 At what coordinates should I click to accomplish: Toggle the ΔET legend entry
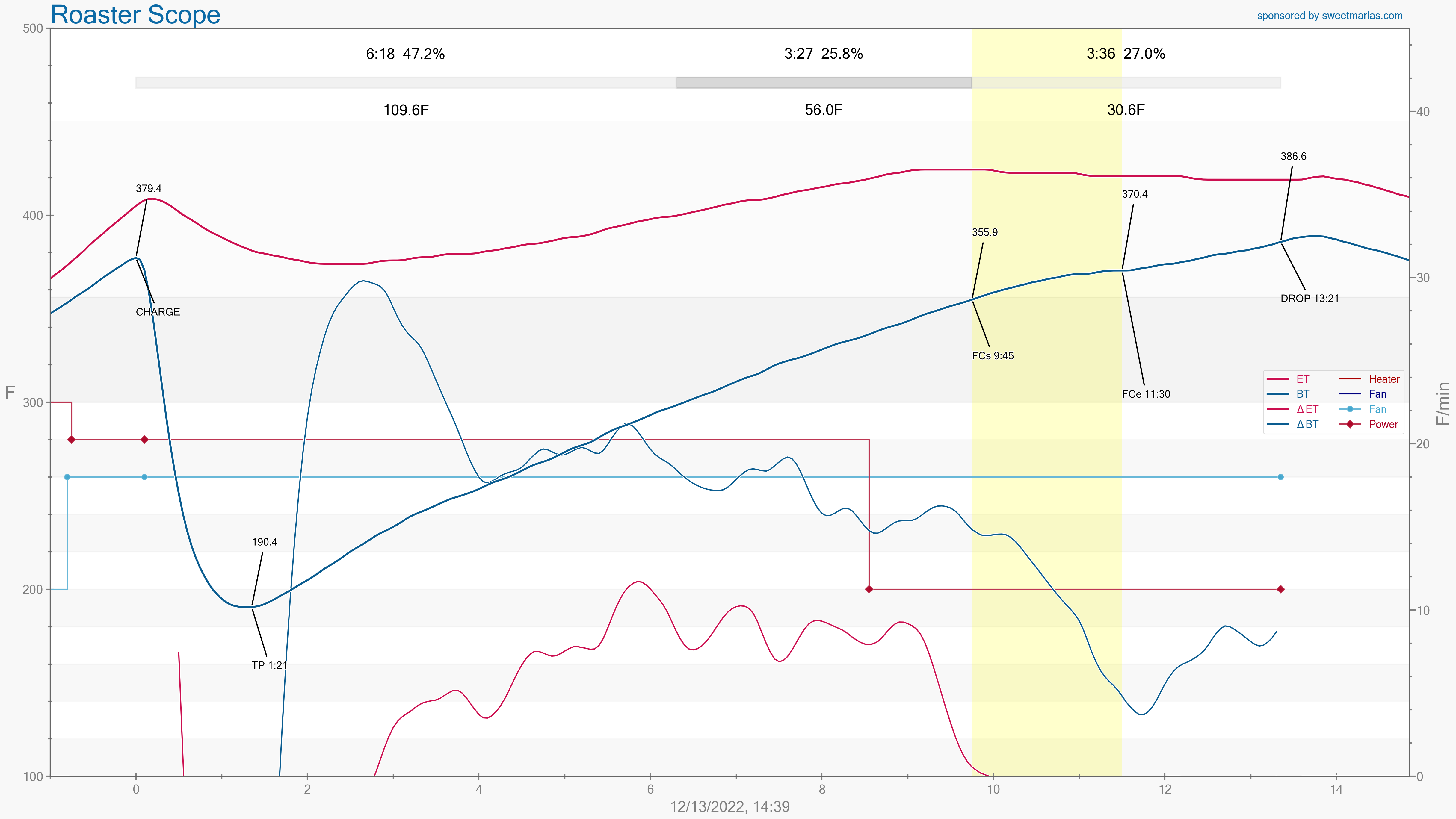point(1307,410)
